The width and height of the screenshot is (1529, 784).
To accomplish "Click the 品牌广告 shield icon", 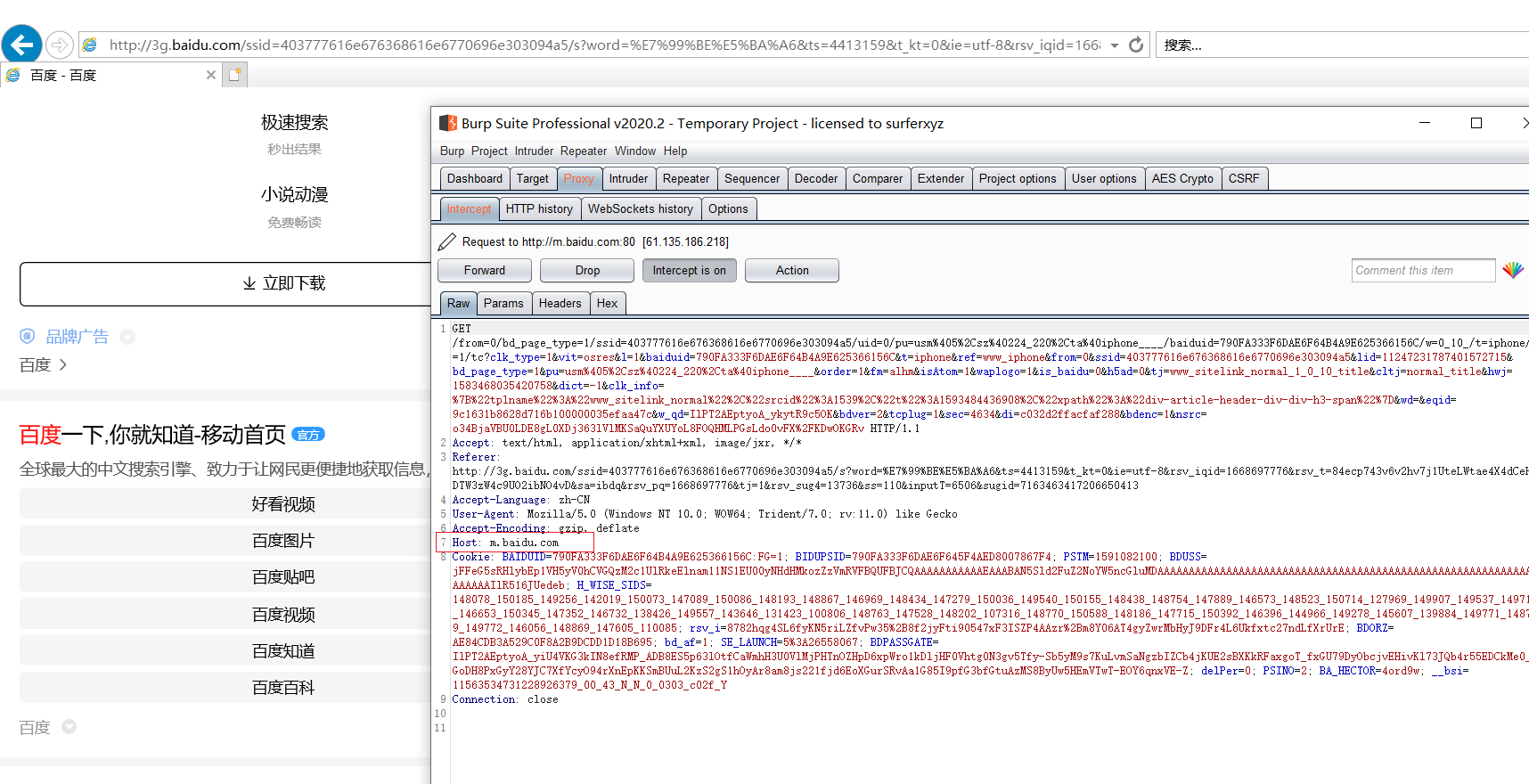I will click(x=28, y=336).
